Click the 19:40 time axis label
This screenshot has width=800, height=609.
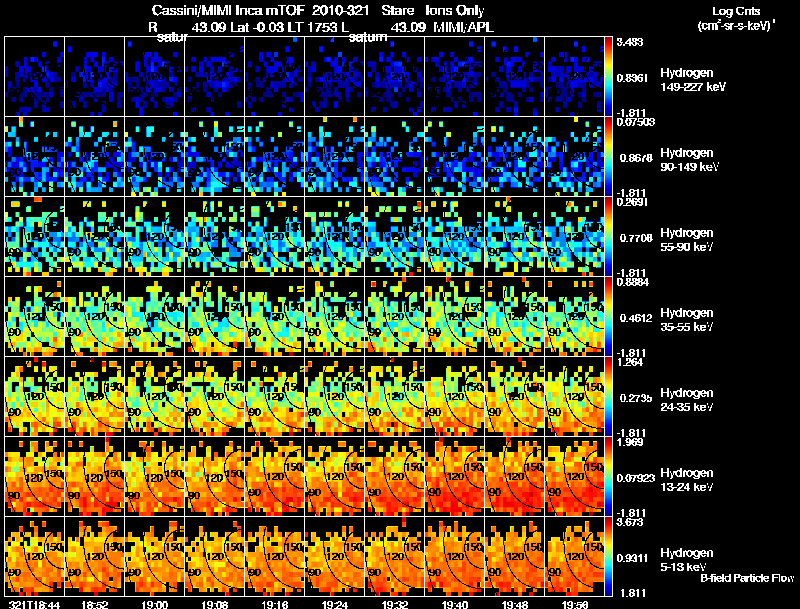pos(455,604)
